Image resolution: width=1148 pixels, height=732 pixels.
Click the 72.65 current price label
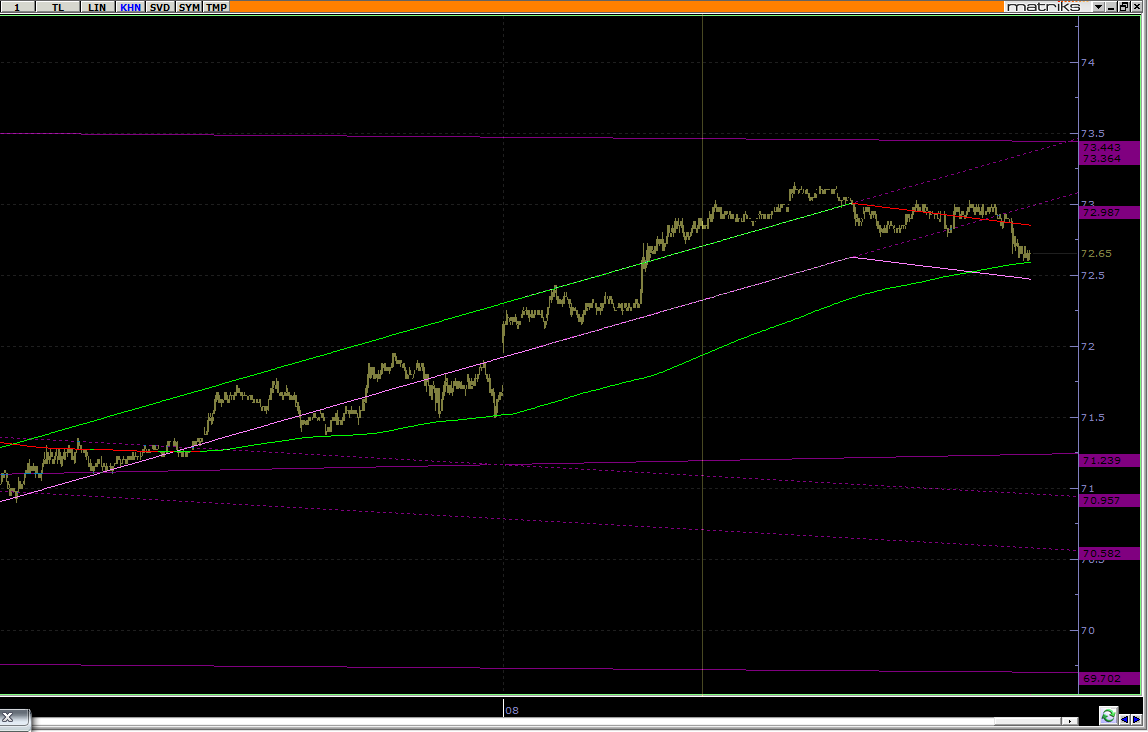1096,253
